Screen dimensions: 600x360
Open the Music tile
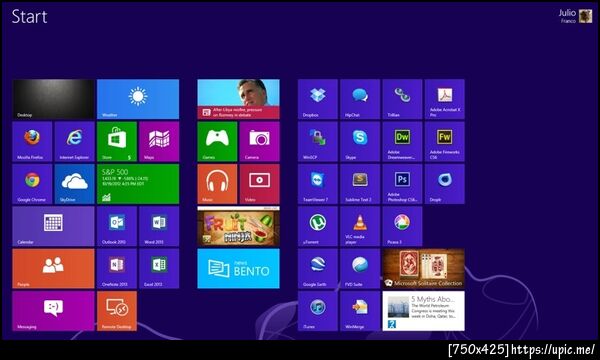coord(217,184)
